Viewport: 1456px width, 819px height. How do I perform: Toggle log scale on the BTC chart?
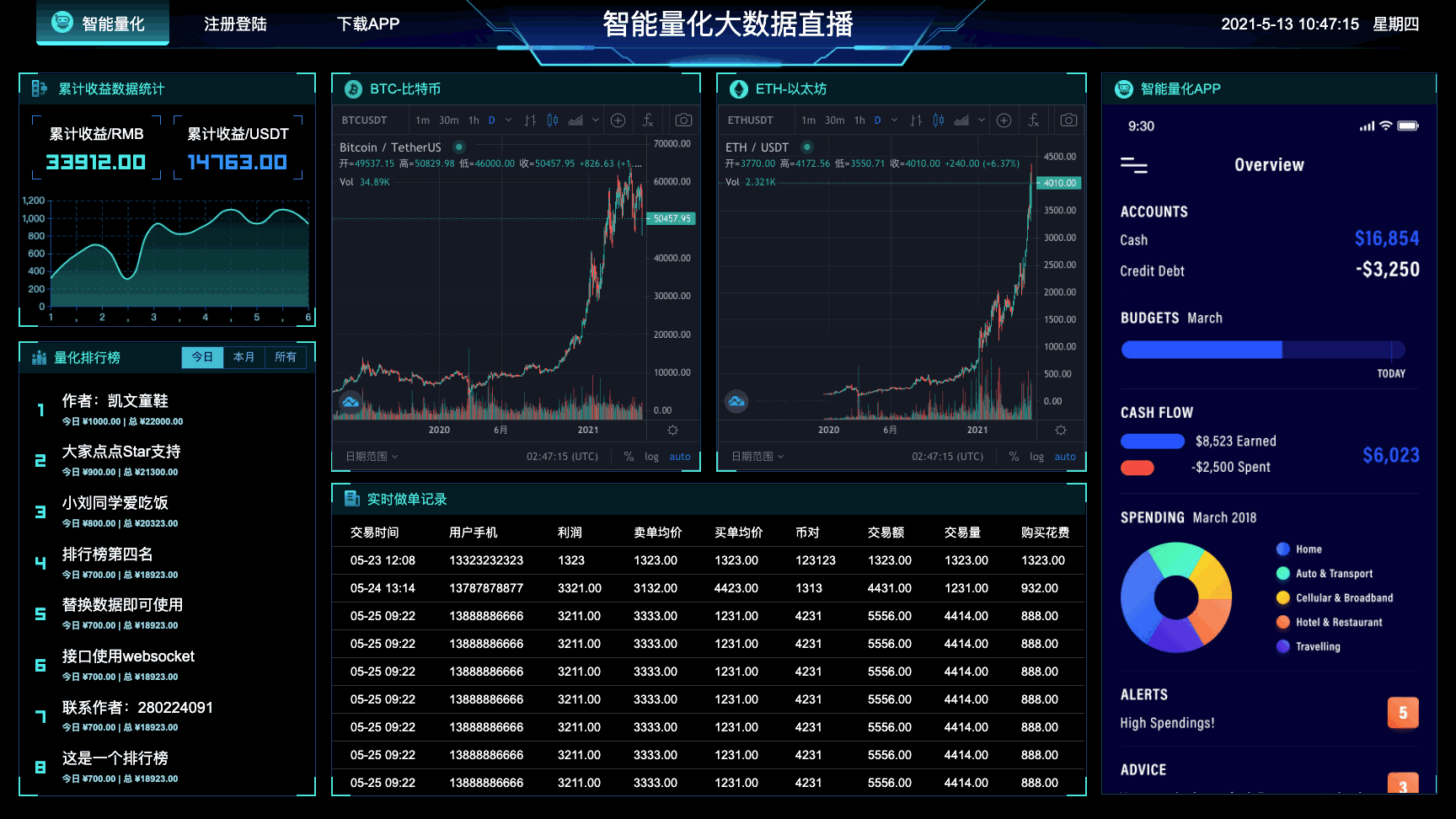point(651,457)
